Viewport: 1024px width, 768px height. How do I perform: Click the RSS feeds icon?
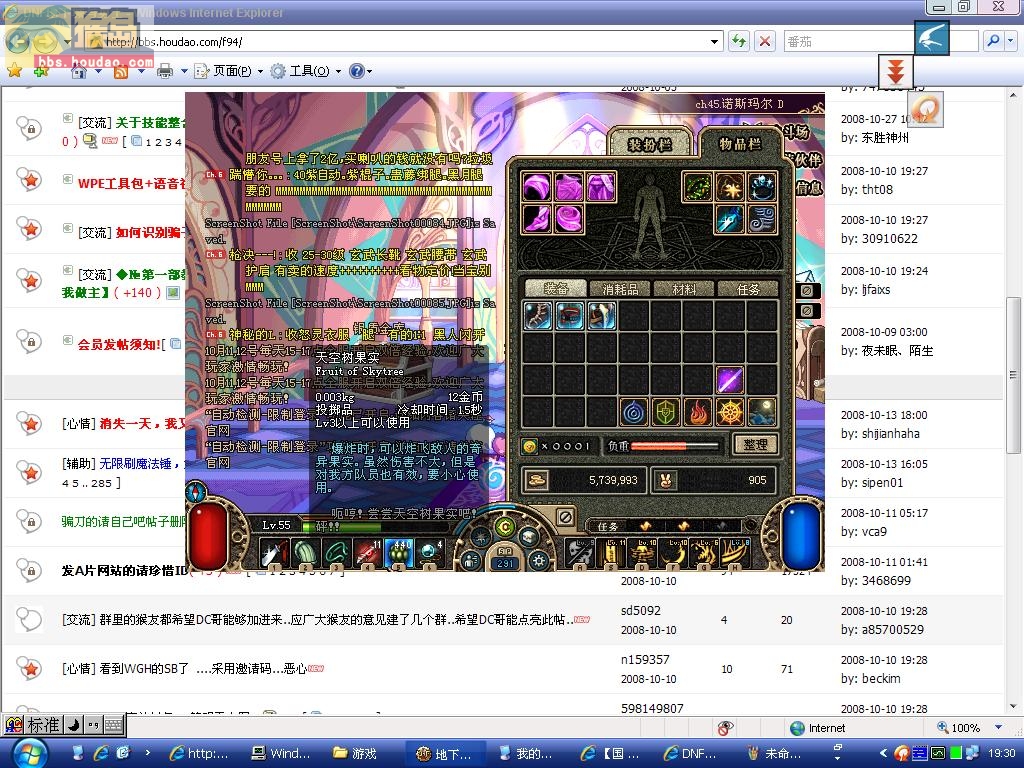[121, 71]
